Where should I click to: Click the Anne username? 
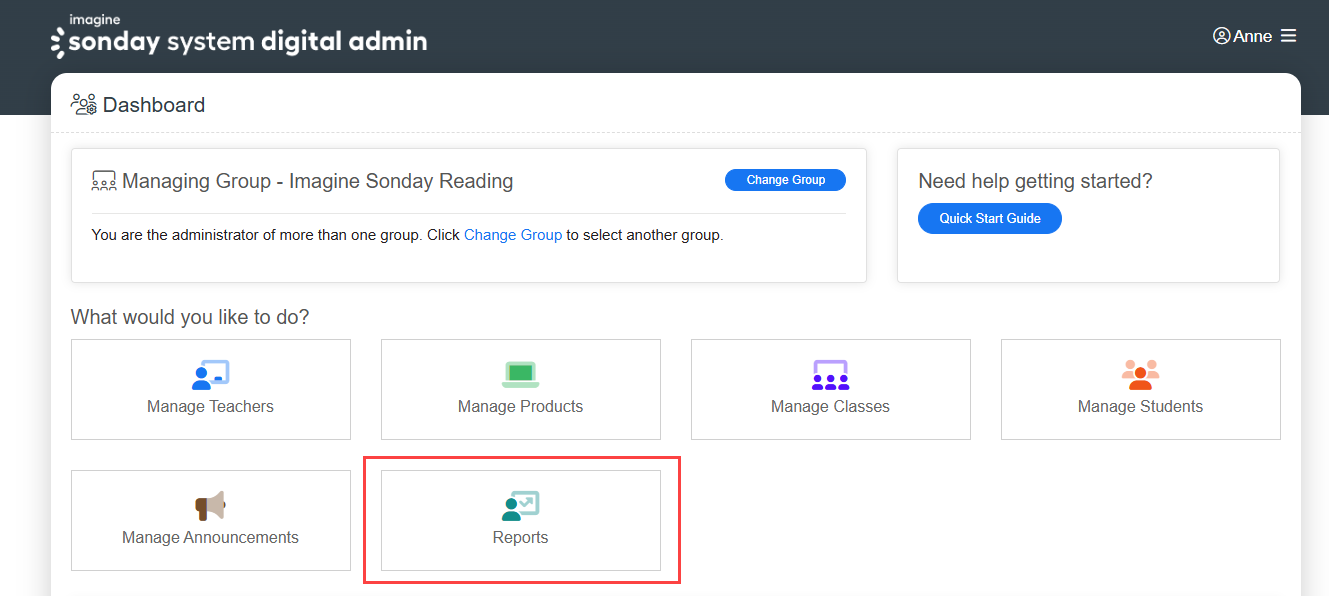(1253, 36)
